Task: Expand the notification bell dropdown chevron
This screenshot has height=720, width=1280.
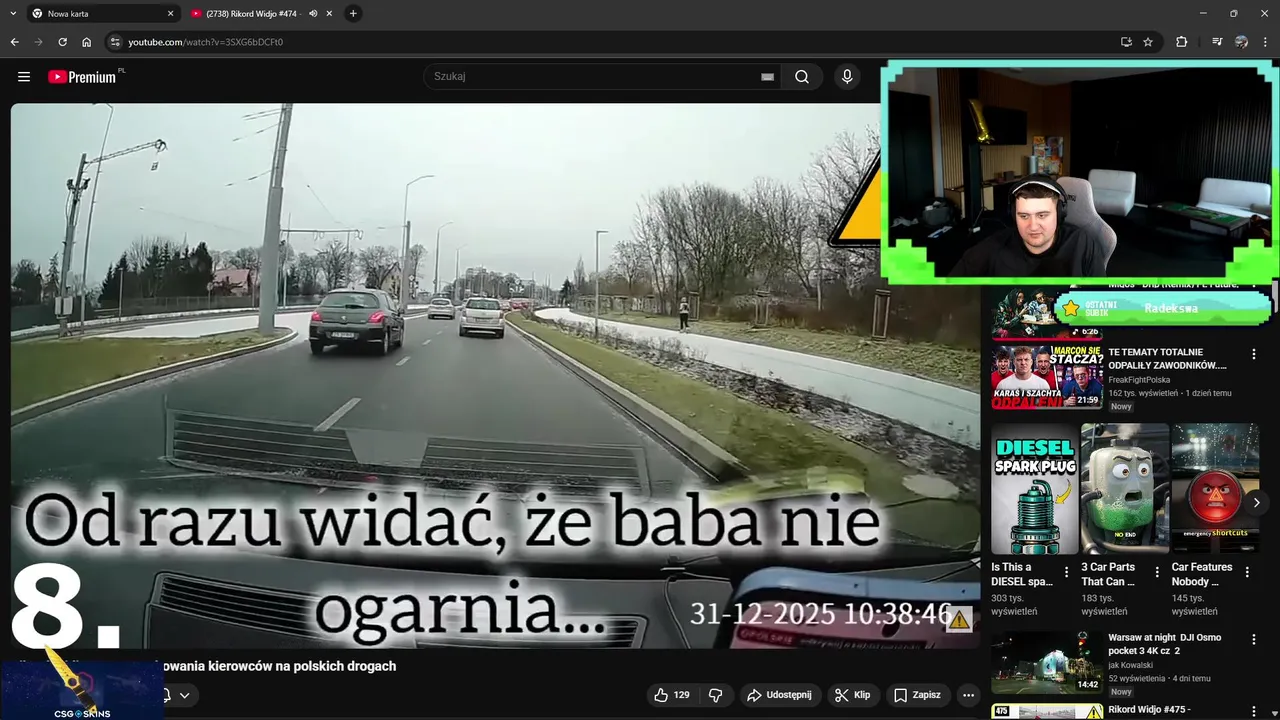Action: pyautogui.click(x=184, y=695)
